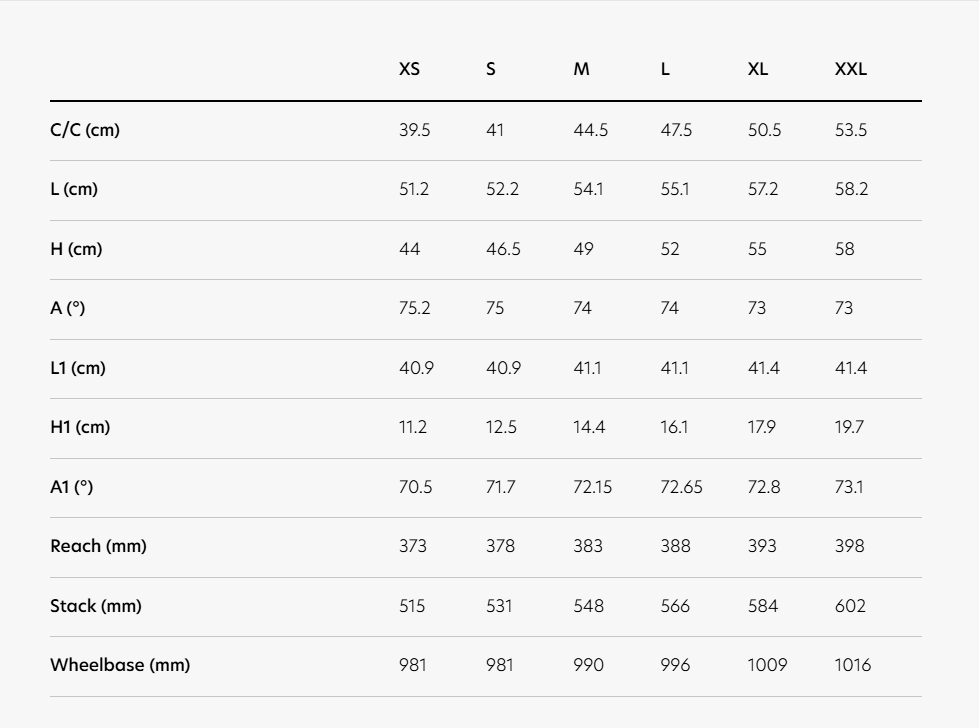Click the 57.2 L value for XL
This screenshot has width=979, height=728.
(763, 189)
